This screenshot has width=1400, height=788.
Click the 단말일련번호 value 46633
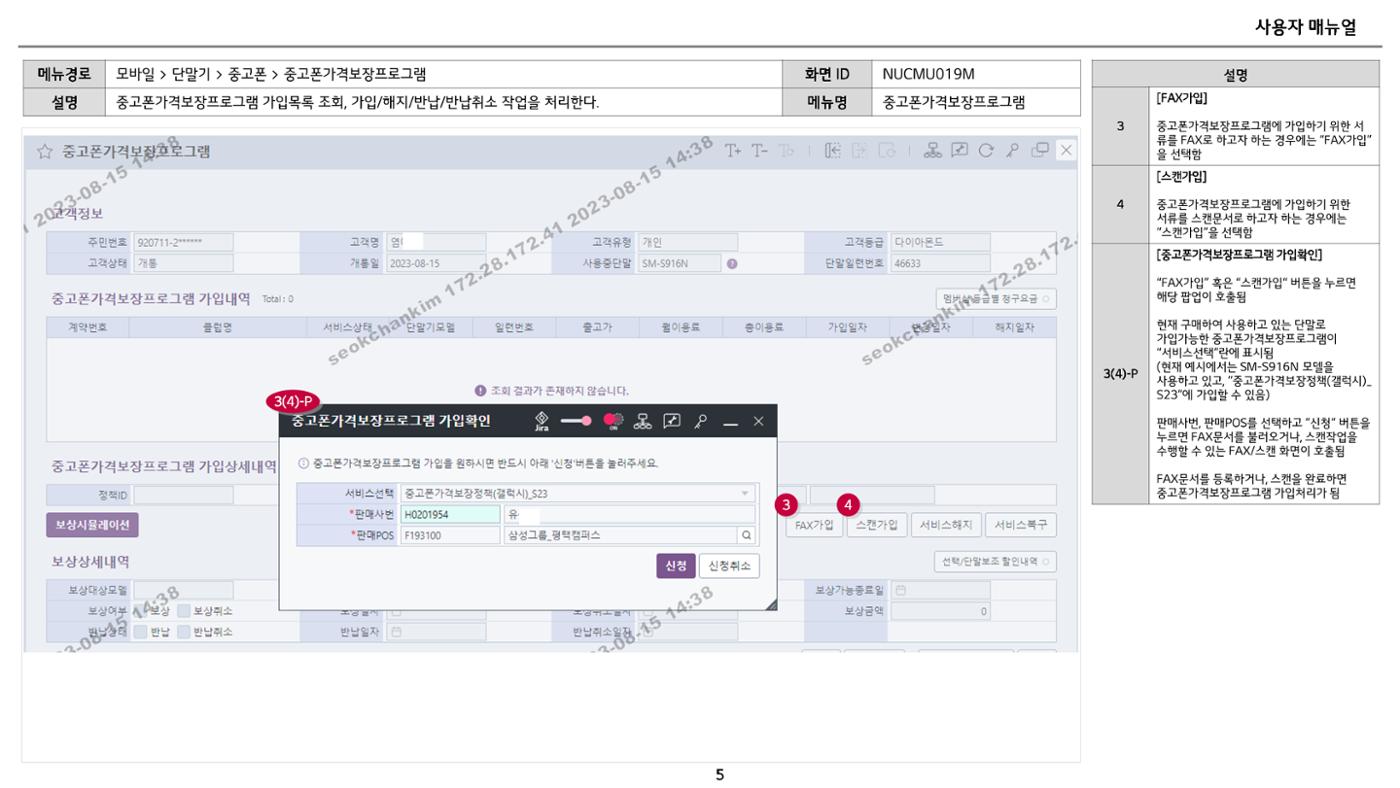pos(939,264)
